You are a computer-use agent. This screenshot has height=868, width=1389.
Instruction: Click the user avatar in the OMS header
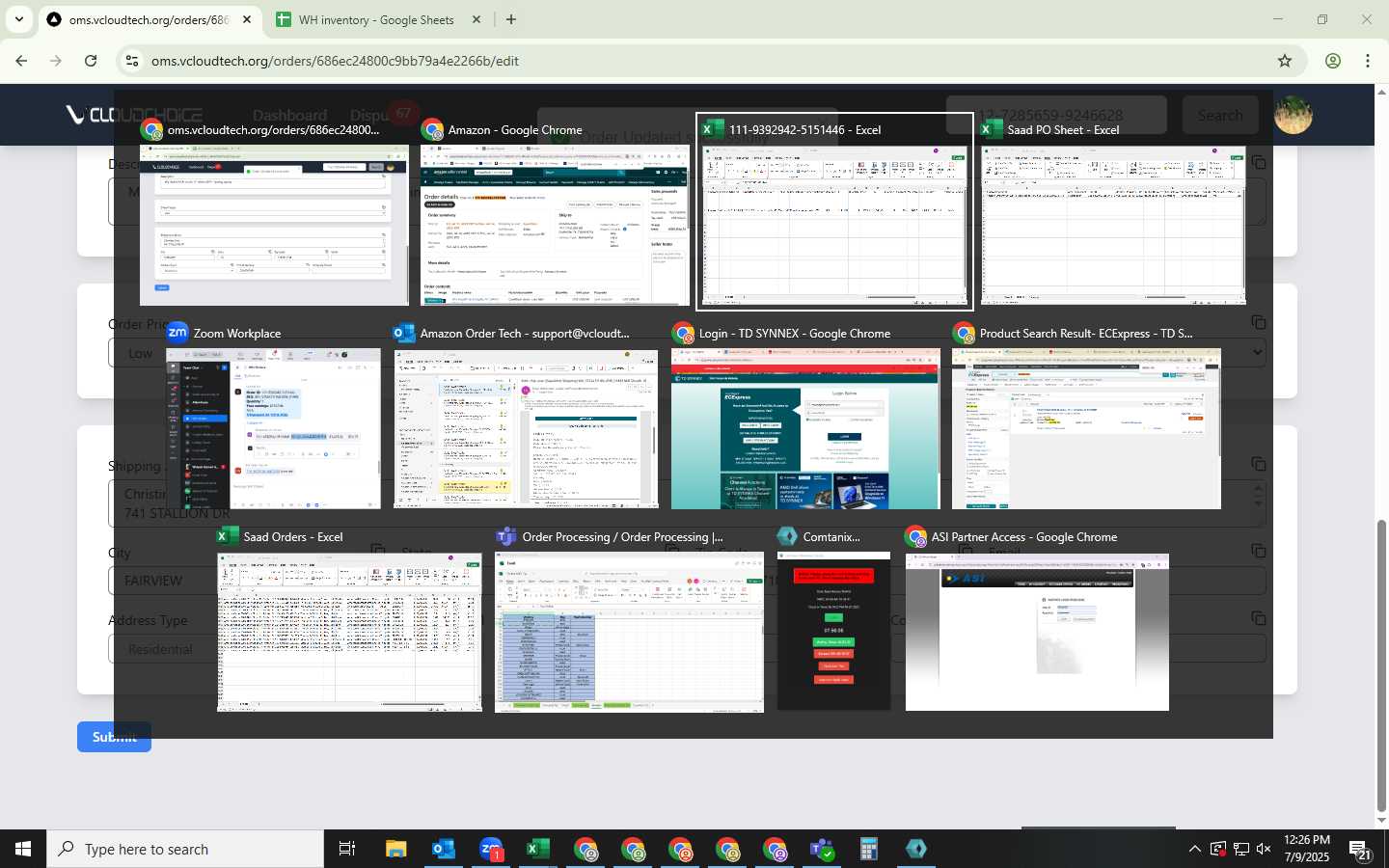pyautogui.click(x=1293, y=115)
